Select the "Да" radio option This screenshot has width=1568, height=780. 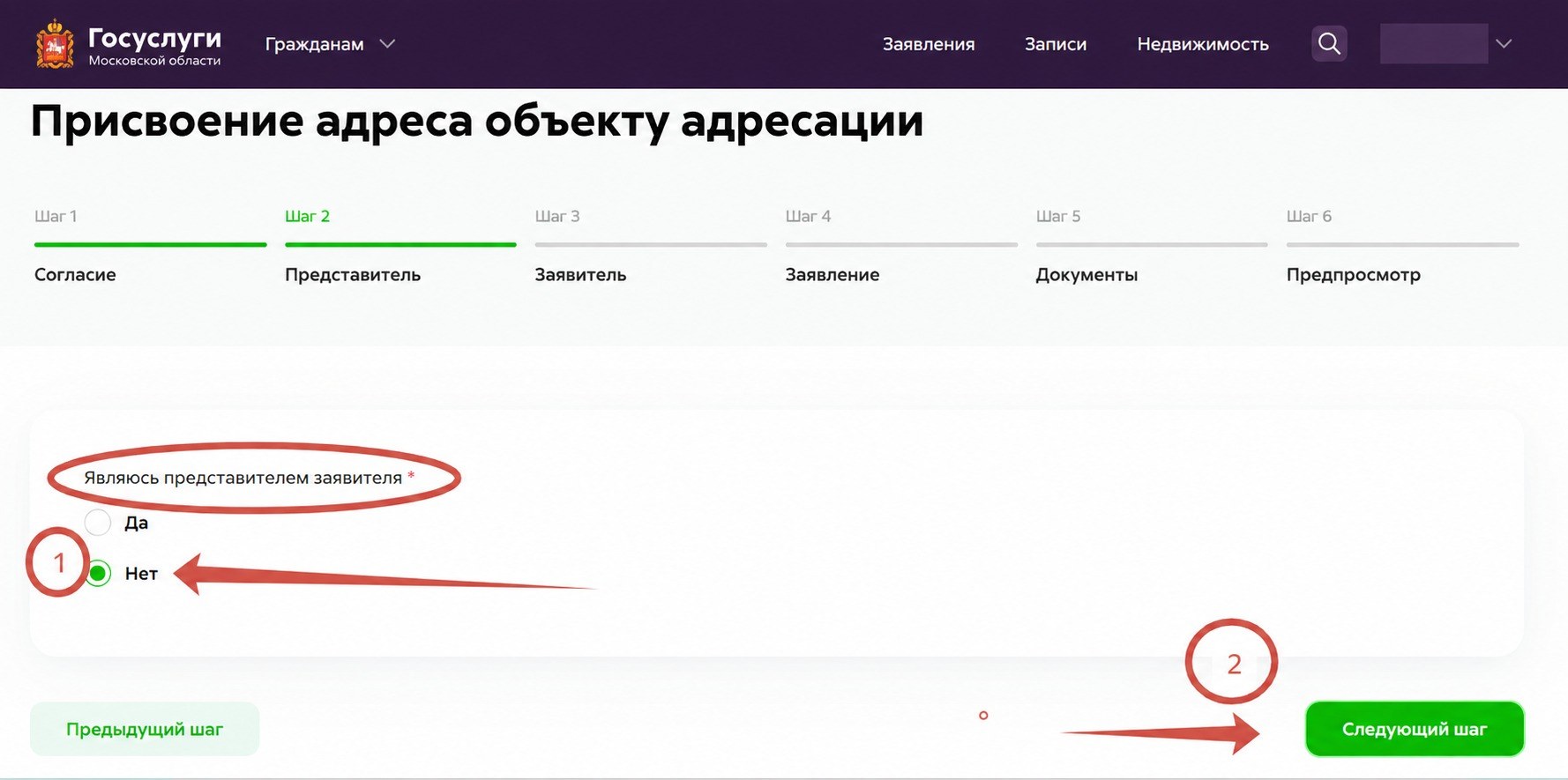(x=98, y=523)
